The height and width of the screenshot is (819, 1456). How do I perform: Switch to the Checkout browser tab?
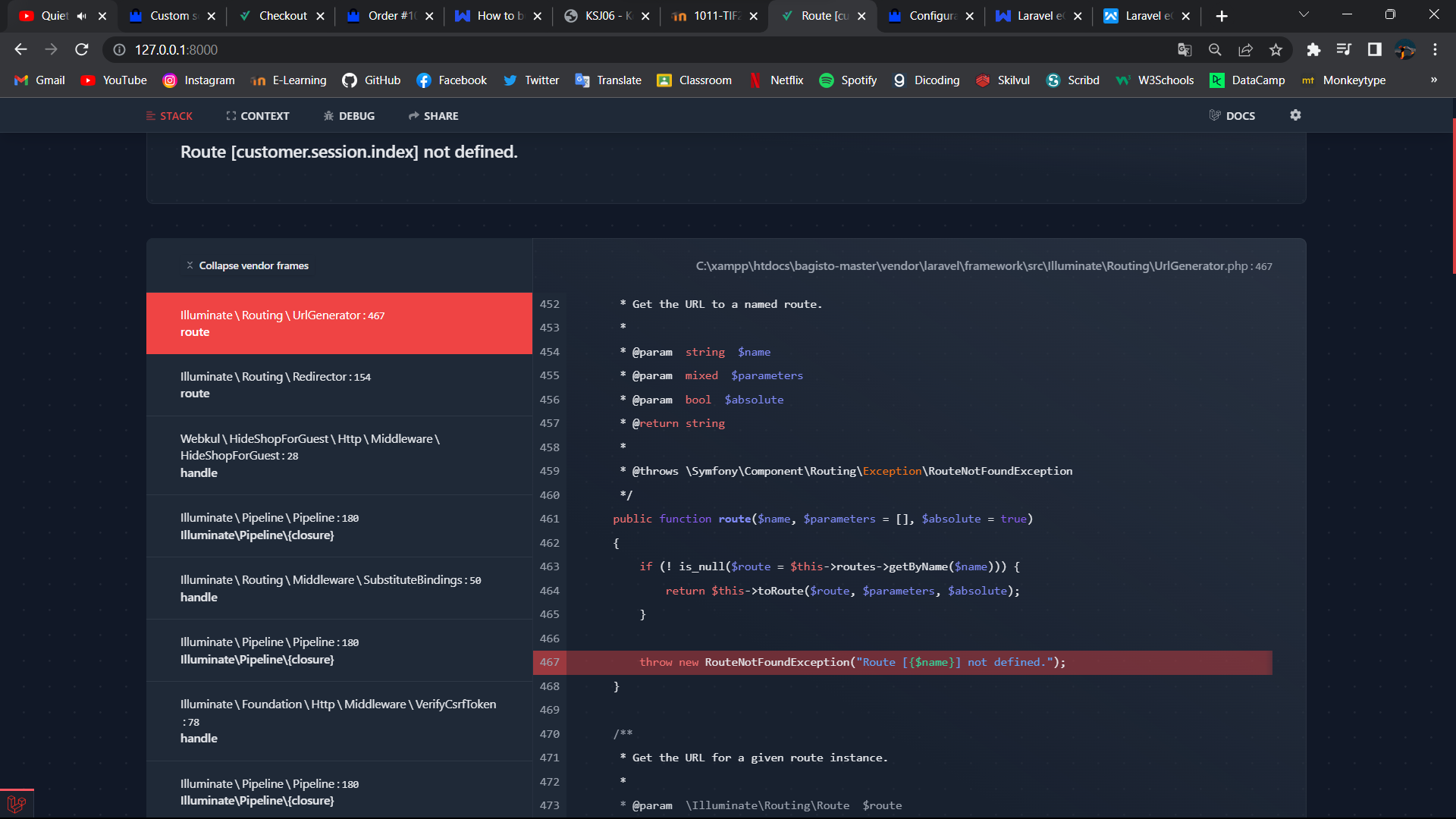[x=282, y=16]
